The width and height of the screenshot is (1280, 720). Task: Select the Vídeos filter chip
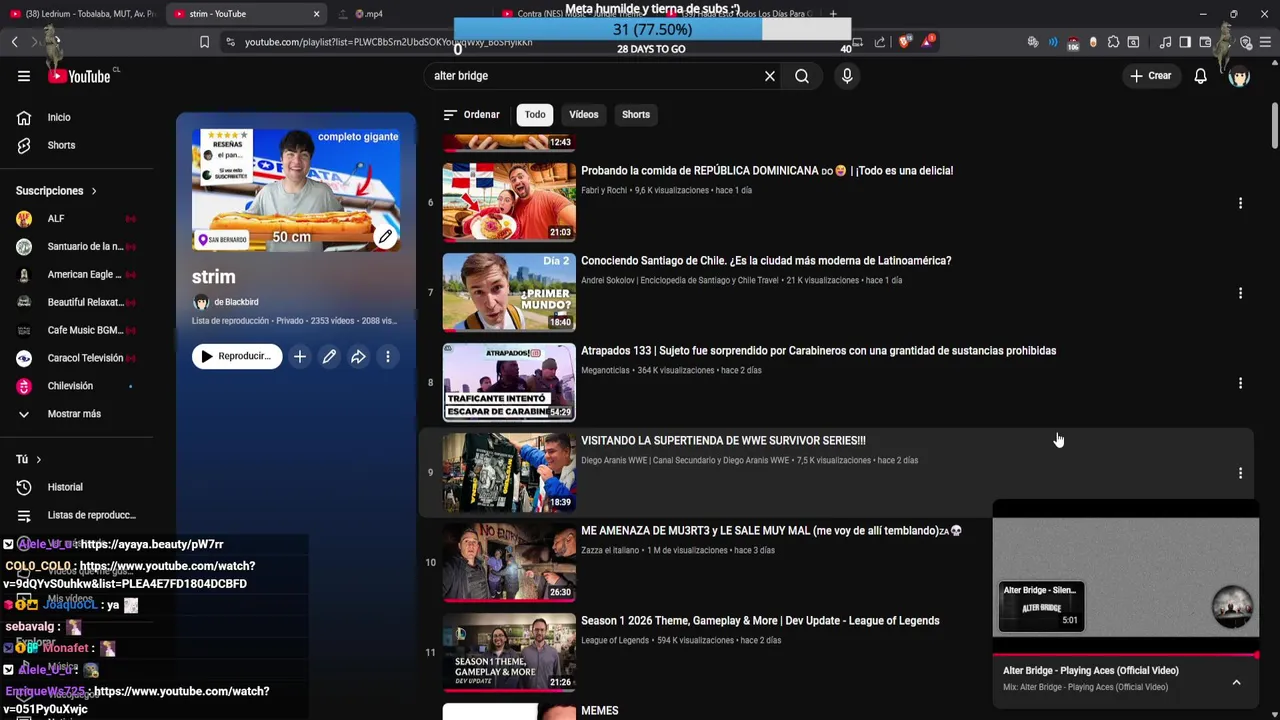pos(584,114)
